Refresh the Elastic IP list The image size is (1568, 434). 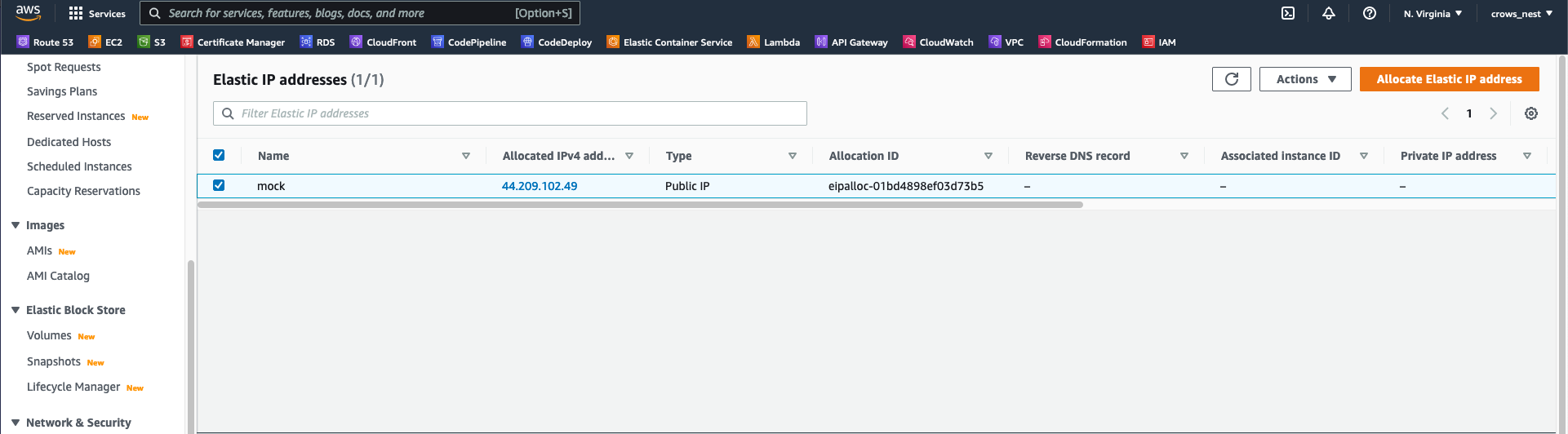[1232, 79]
